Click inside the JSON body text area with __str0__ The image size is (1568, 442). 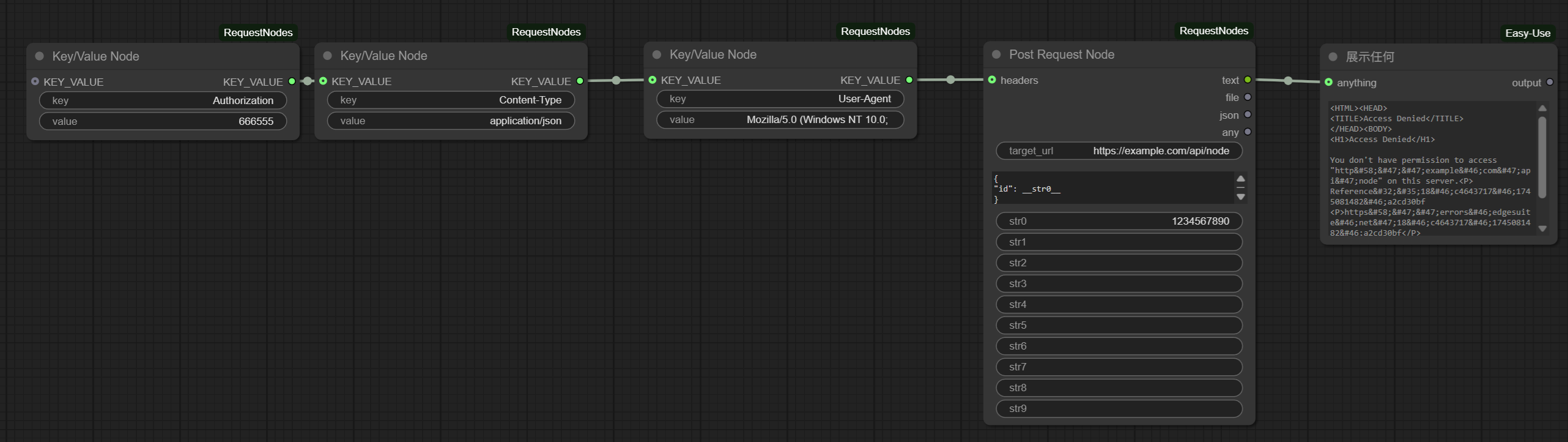[x=1112, y=188]
